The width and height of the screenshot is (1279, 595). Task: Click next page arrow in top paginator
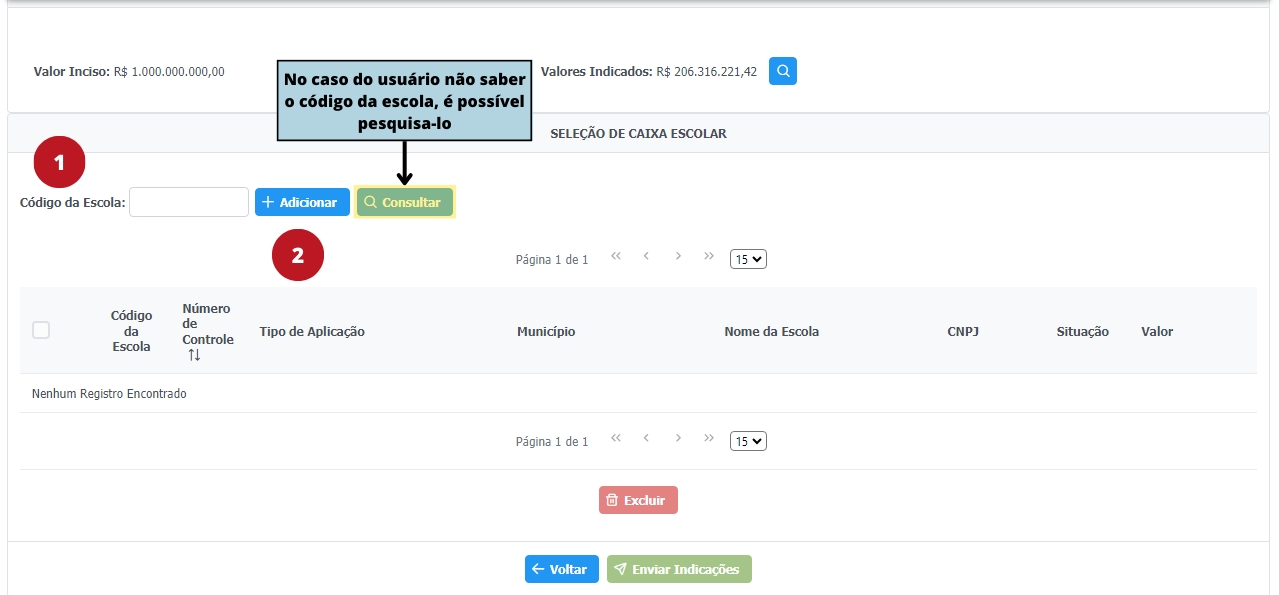coord(678,256)
